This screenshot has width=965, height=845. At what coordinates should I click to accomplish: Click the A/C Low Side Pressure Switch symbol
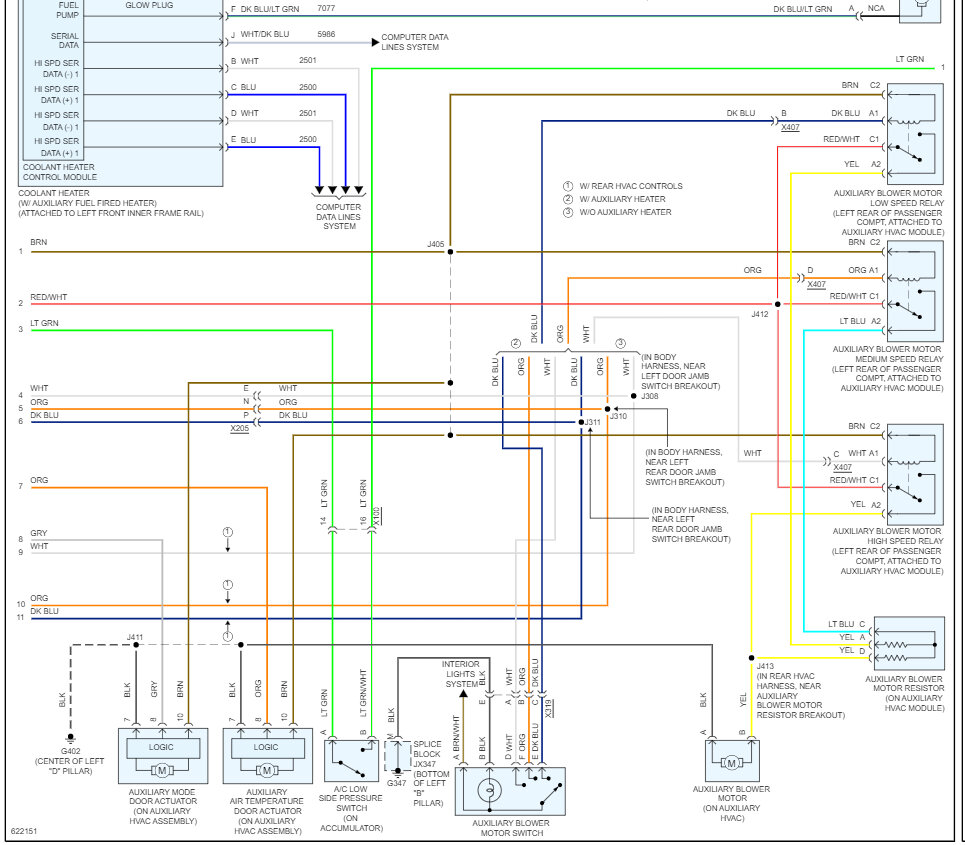(351, 761)
